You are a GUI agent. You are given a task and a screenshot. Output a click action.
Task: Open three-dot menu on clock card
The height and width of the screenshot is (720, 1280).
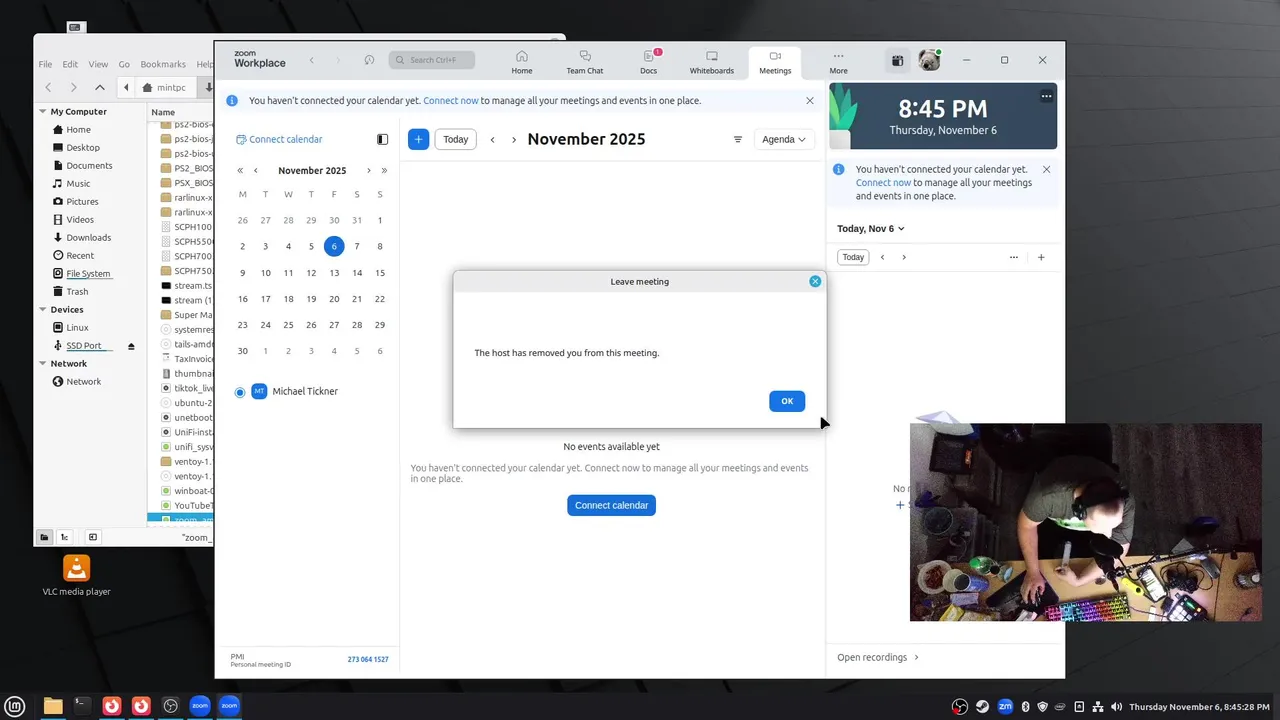1046,96
